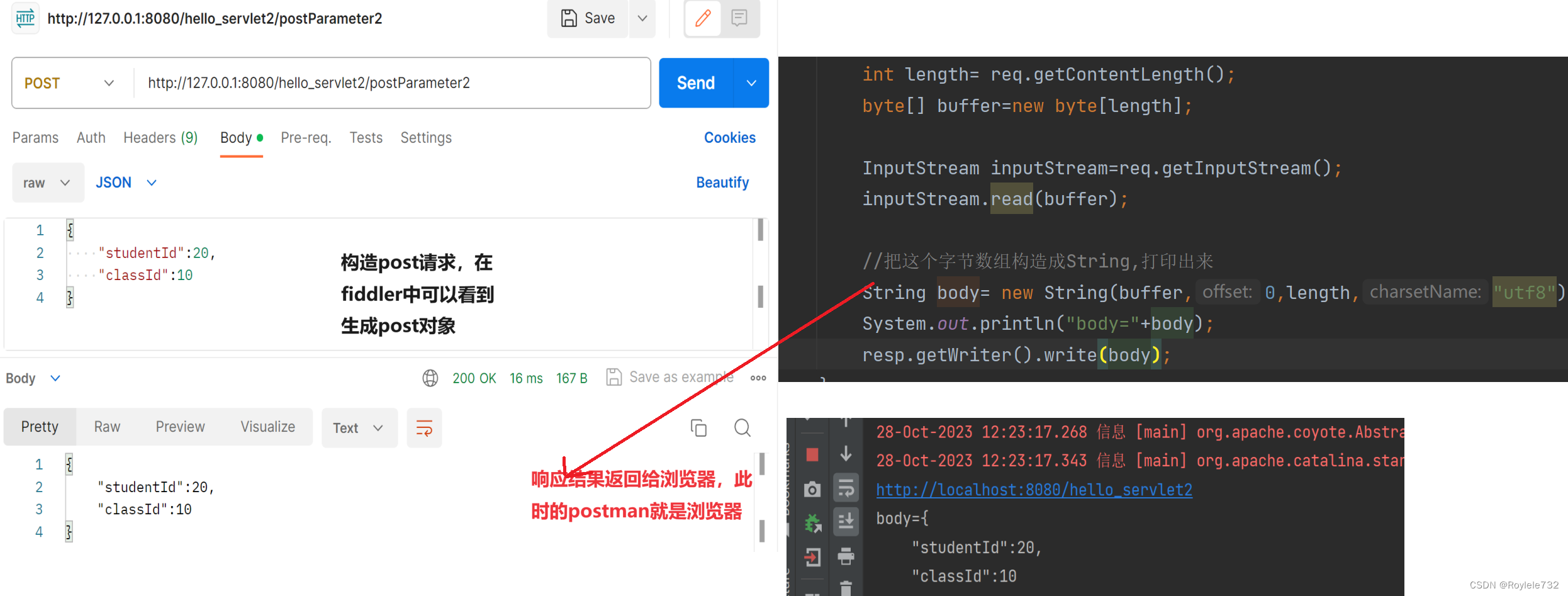Click inside the request URL input field

point(378,82)
